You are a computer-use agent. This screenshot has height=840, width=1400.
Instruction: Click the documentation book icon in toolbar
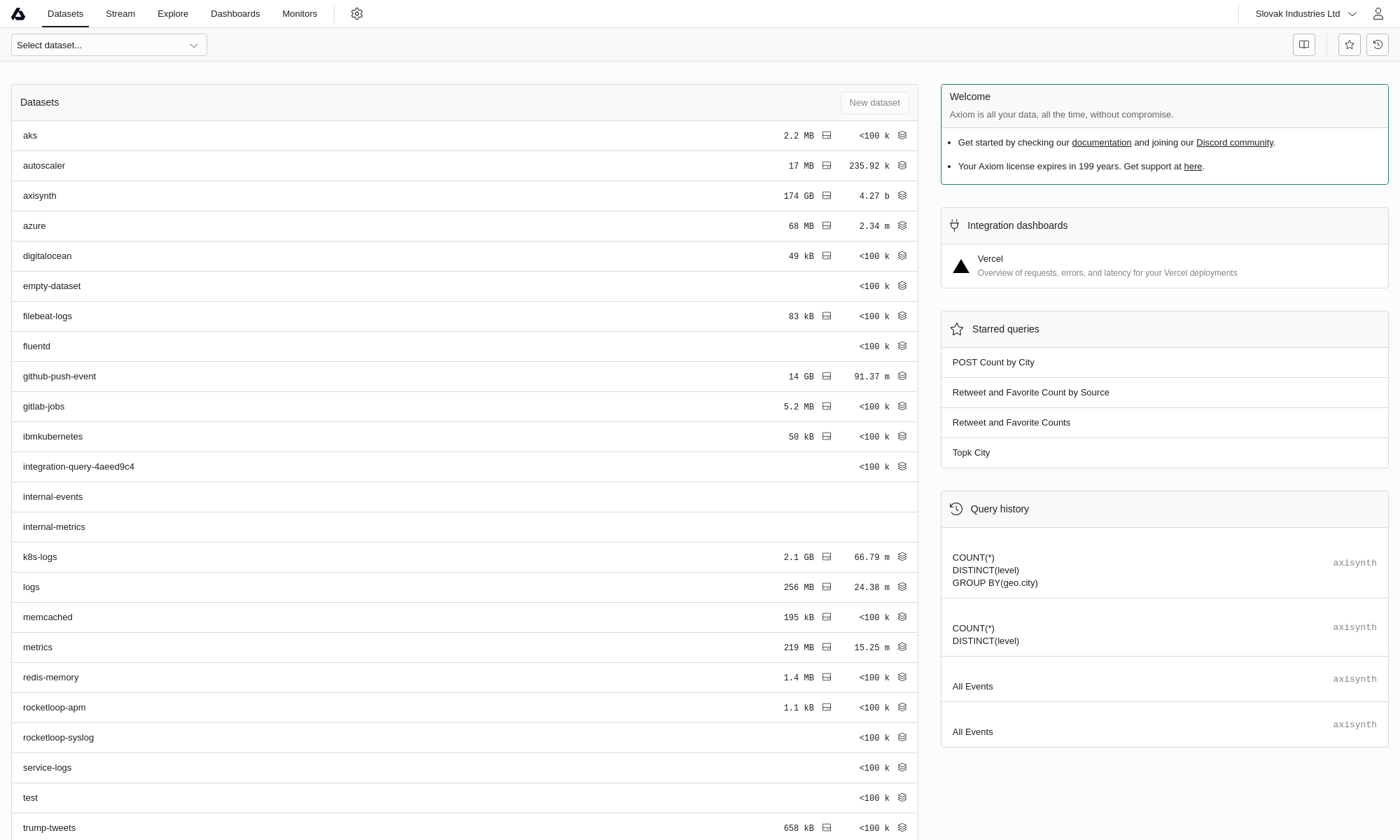(x=1303, y=45)
